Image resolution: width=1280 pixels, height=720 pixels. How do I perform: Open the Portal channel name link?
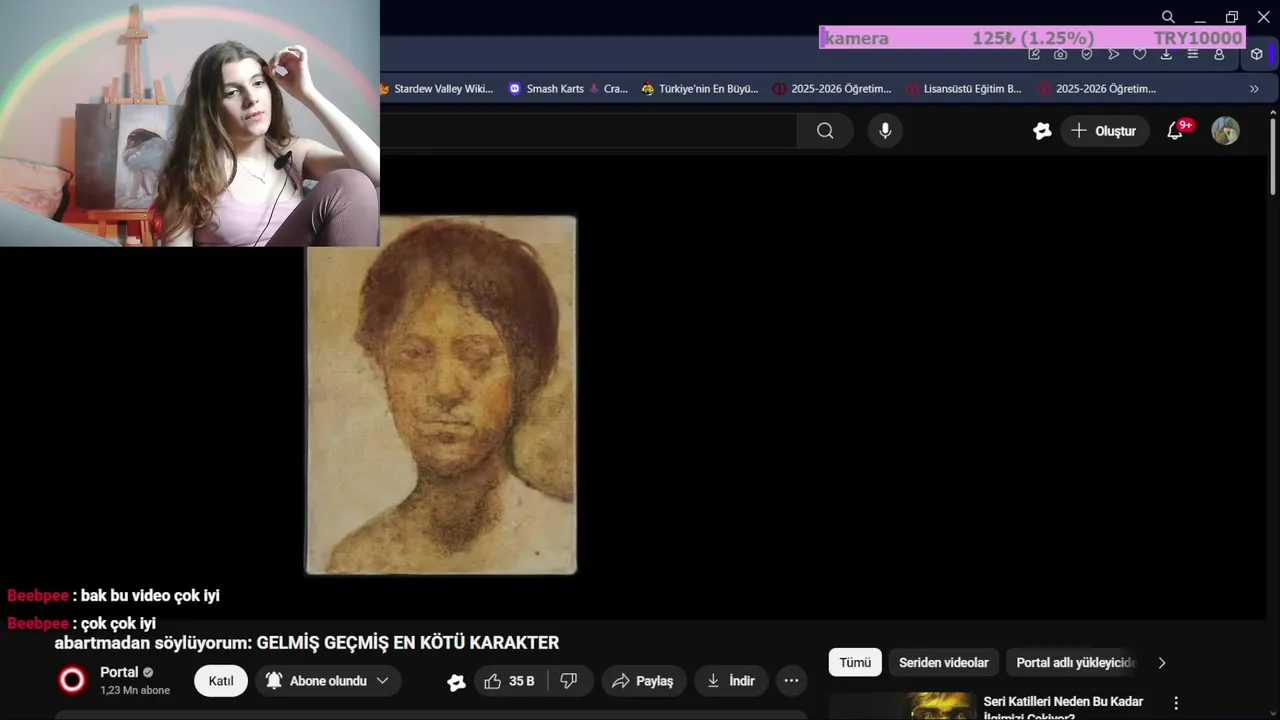tap(119, 672)
